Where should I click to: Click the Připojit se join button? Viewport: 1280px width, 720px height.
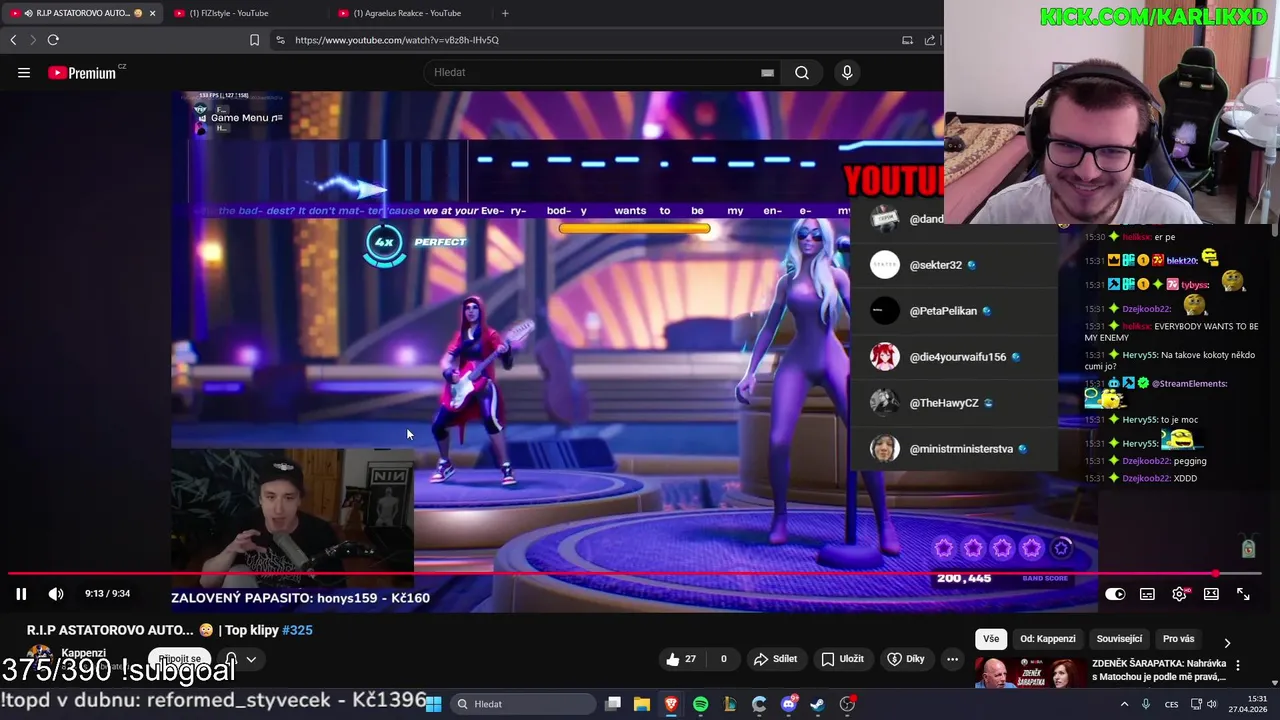point(181,659)
